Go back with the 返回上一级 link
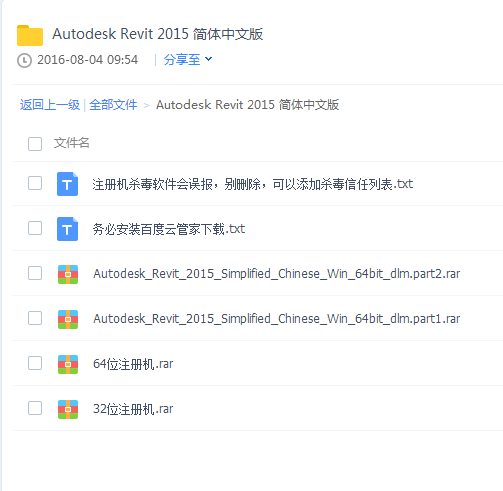This screenshot has height=491, width=503. click(50, 105)
